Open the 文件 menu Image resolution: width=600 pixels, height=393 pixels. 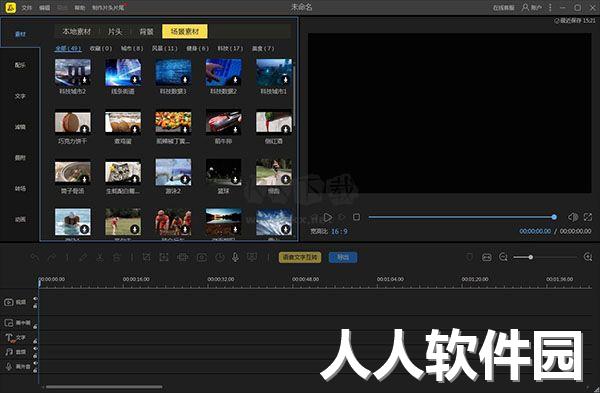tap(26, 8)
